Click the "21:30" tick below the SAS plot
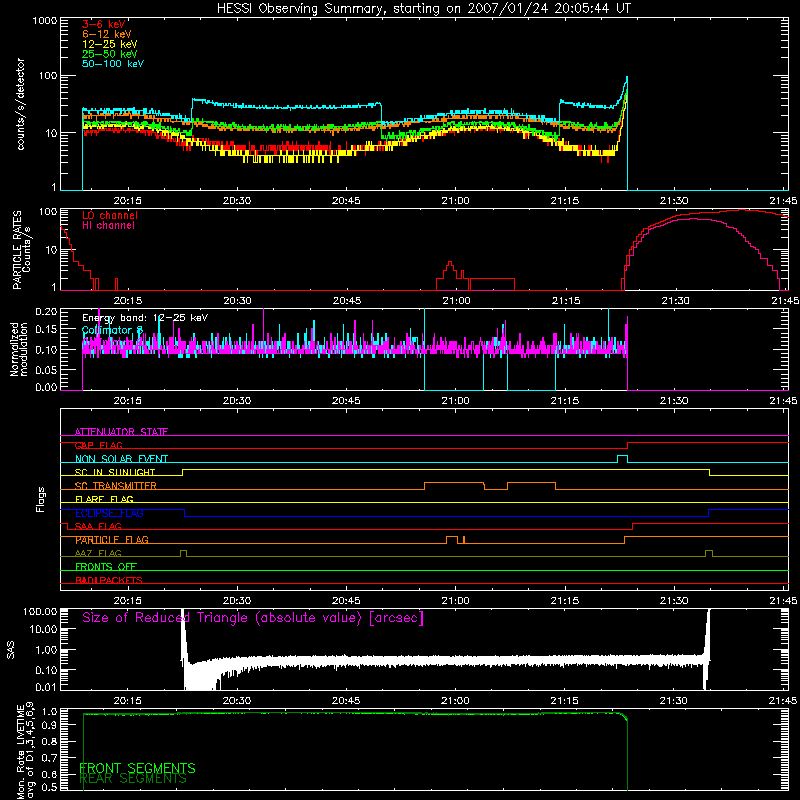Viewport: 800px width, 800px height. click(x=673, y=701)
